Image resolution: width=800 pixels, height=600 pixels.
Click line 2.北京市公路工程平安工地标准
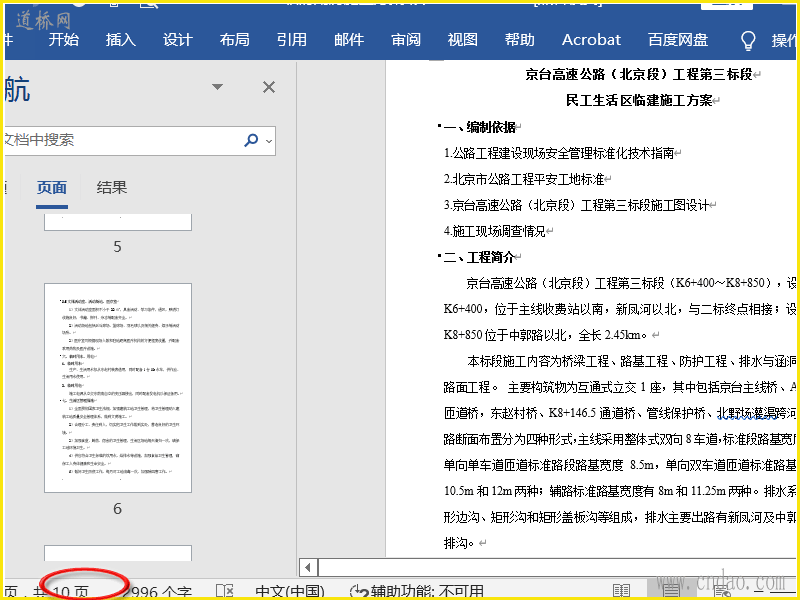524,179
